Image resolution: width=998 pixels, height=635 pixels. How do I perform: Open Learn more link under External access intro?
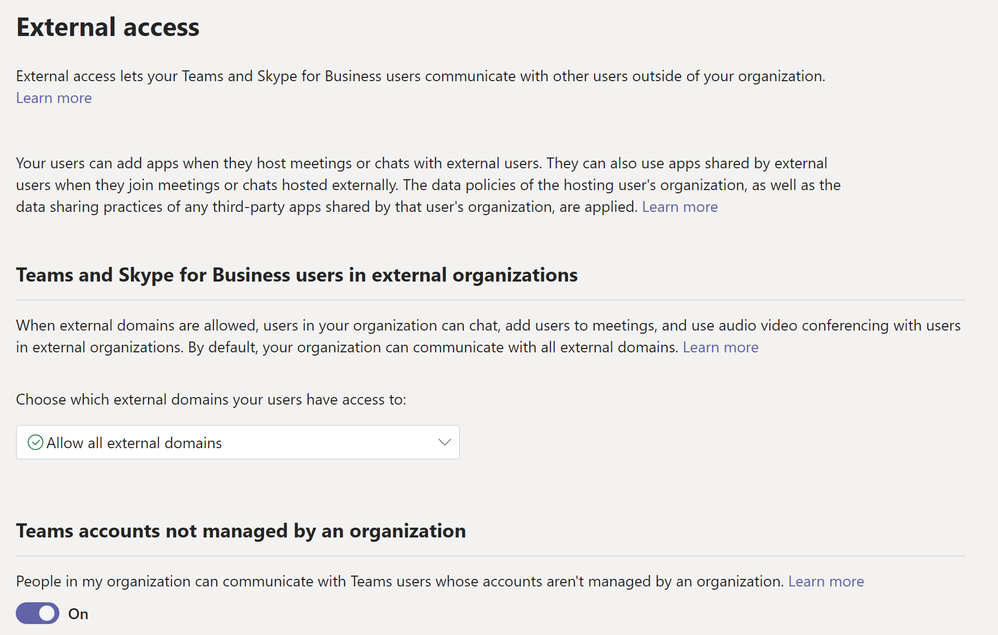(54, 98)
